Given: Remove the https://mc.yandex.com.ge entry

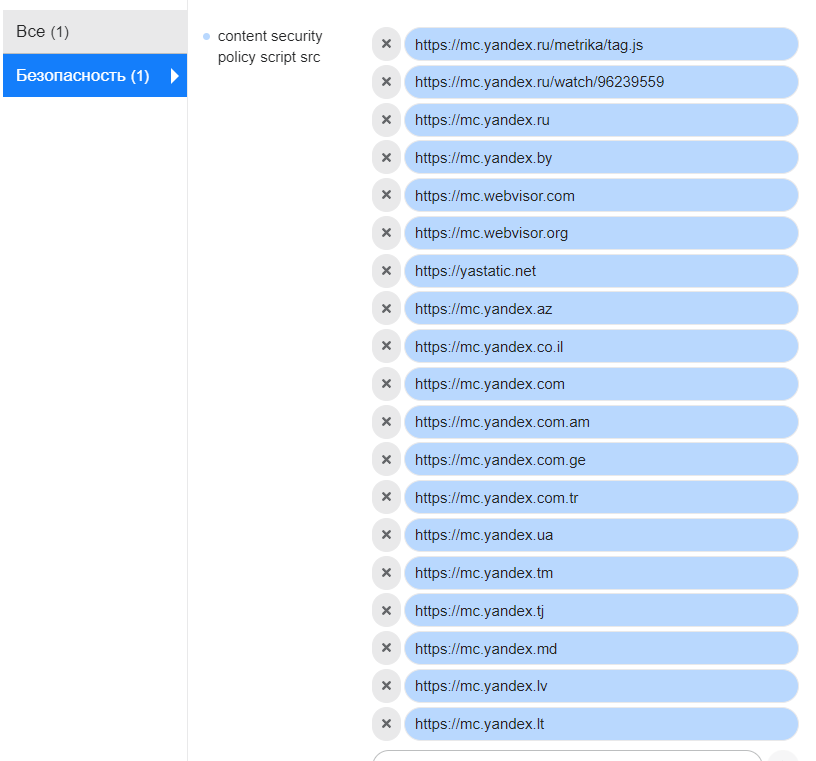Looking at the screenshot, I should (x=386, y=460).
